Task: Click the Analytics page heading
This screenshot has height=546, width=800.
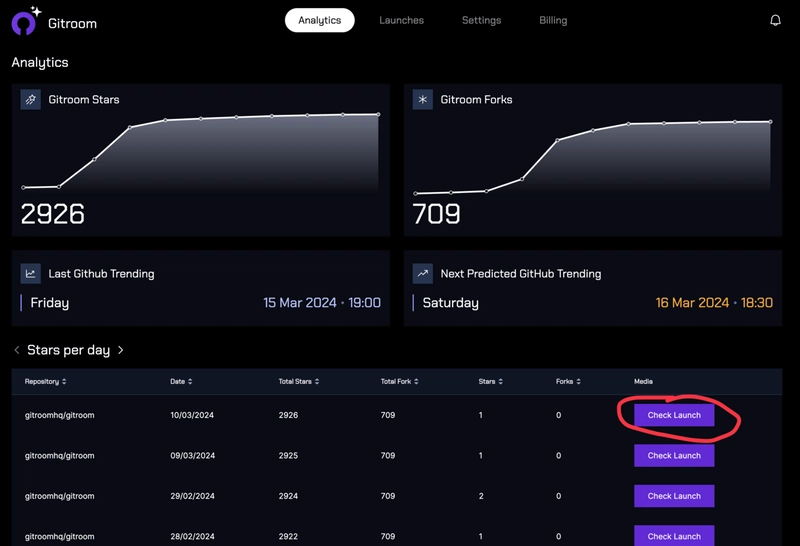Action: (x=40, y=62)
